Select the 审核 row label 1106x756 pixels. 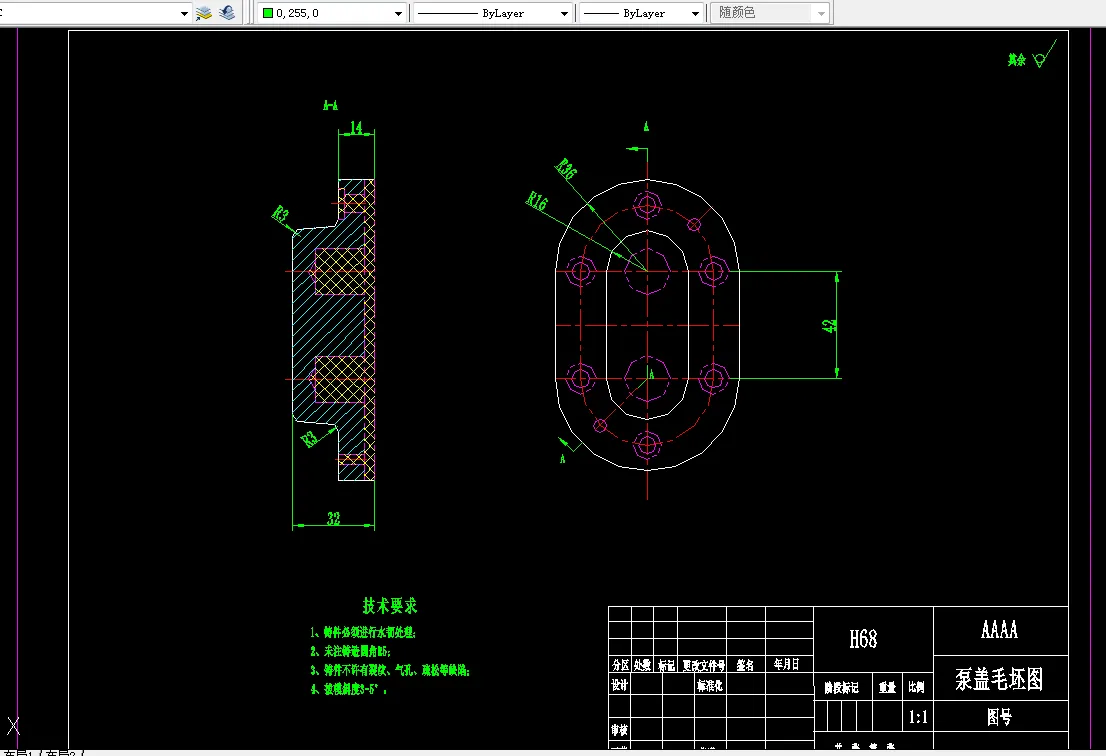619,730
